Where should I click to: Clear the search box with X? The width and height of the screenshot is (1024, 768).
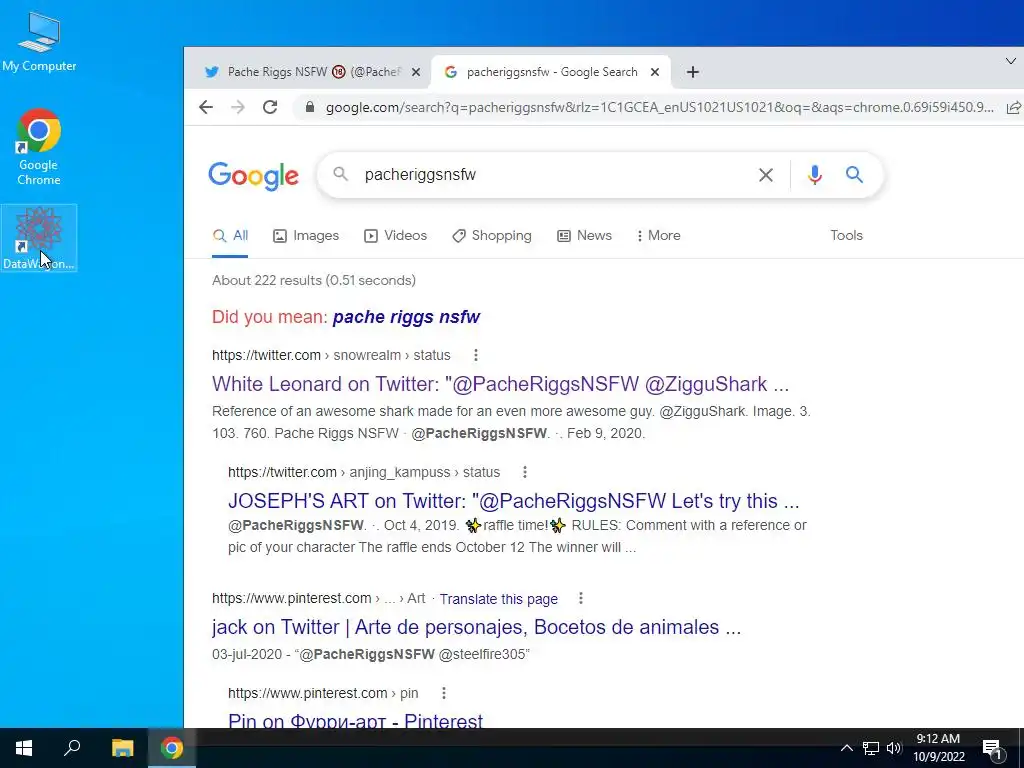click(766, 174)
